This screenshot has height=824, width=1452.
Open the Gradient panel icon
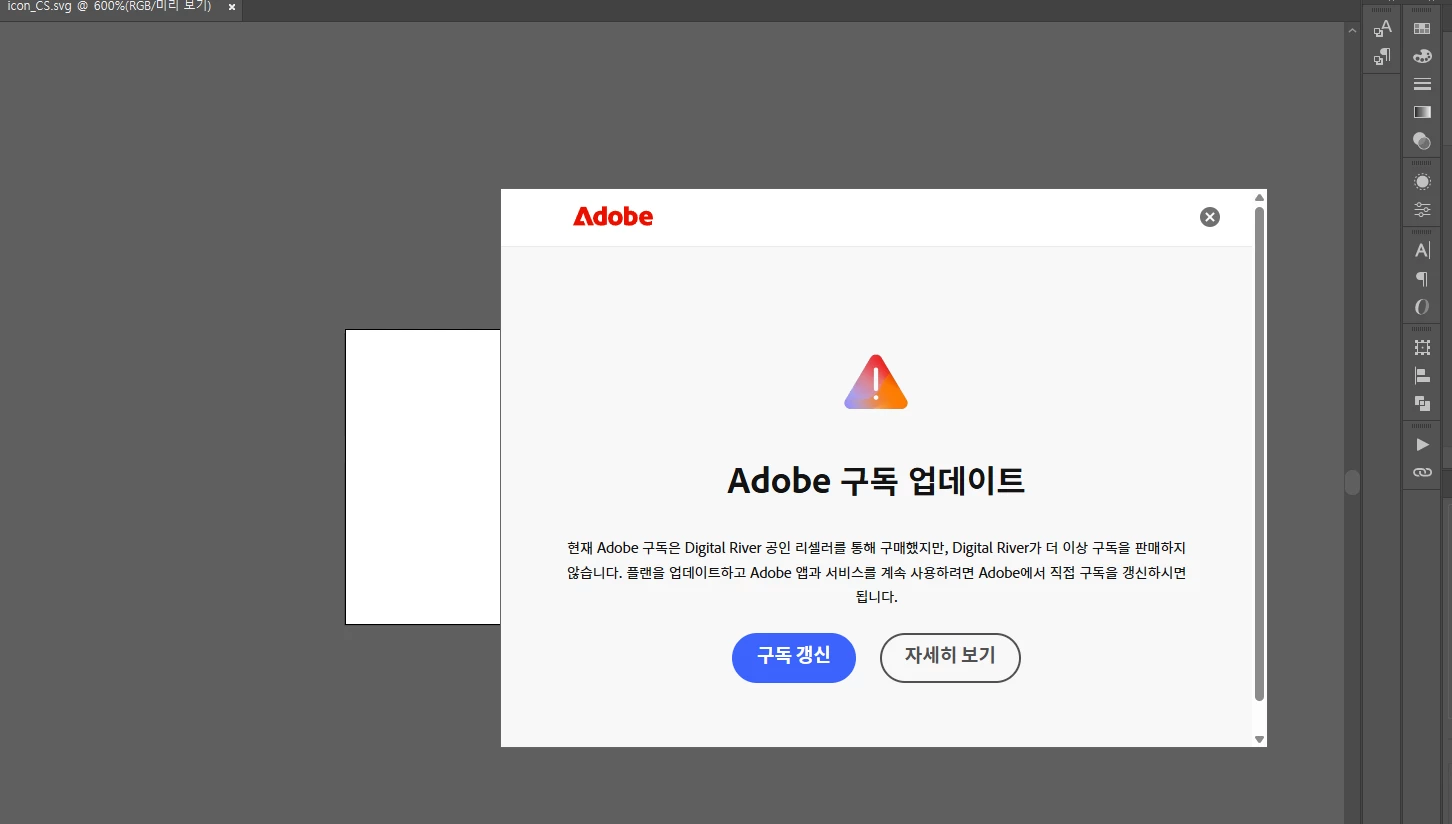[1421, 112]
